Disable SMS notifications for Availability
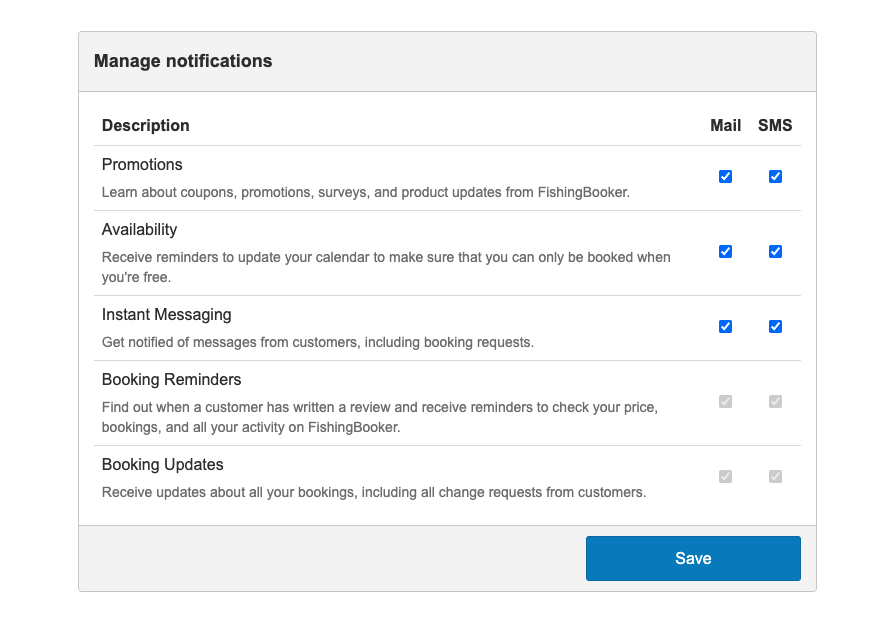The width and height of the screenshot is (885, 620). [x=775, y=251]
